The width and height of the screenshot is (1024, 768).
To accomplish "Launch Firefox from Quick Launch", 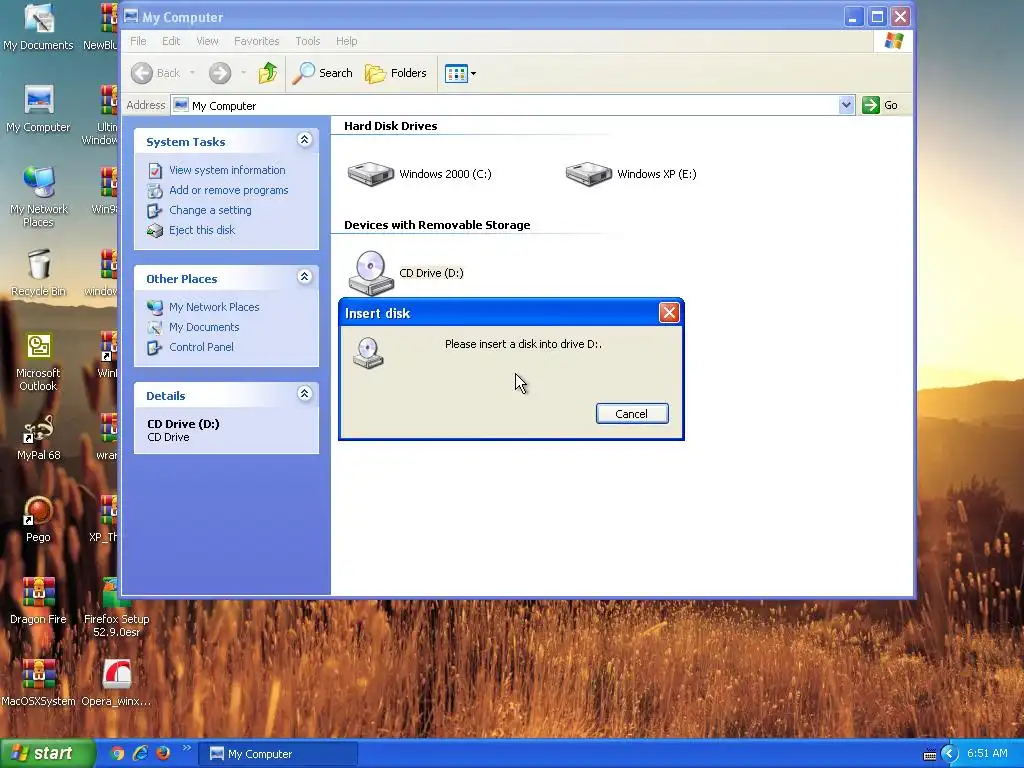I will (x=163, y=754).
